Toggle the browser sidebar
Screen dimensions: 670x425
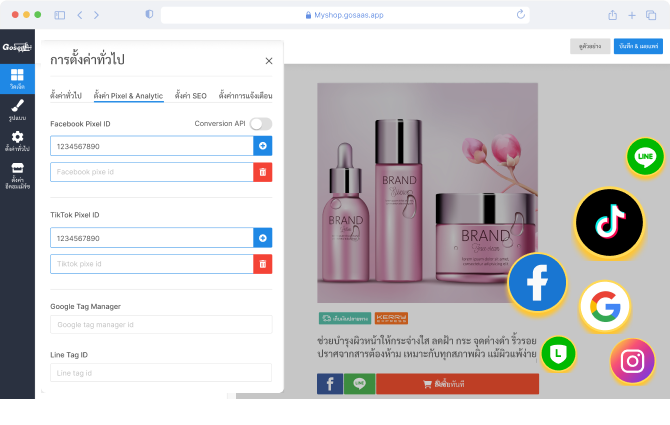coord(60,15)
